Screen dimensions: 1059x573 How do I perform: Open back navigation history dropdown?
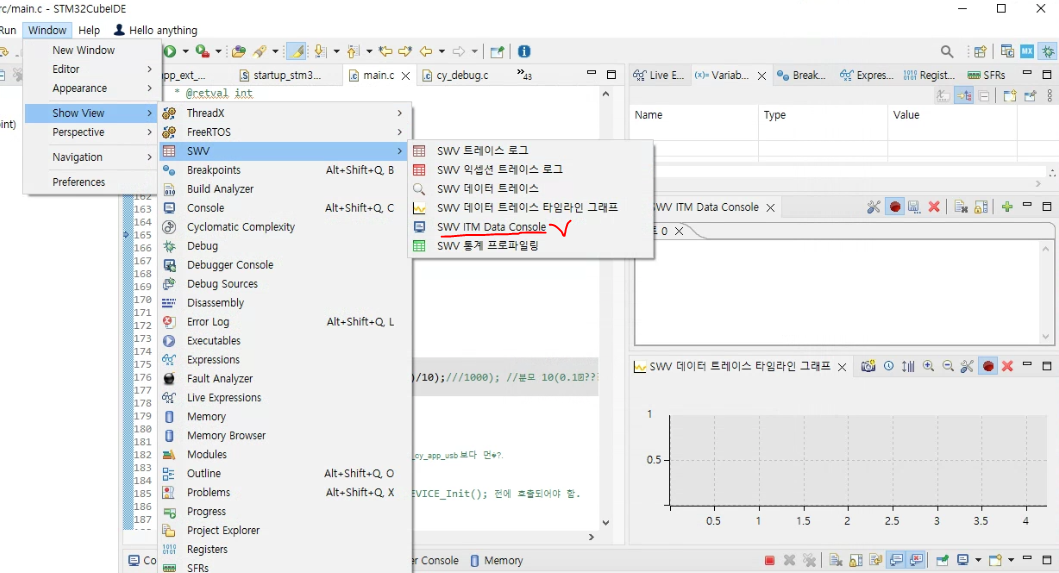[x=442, y=51]
